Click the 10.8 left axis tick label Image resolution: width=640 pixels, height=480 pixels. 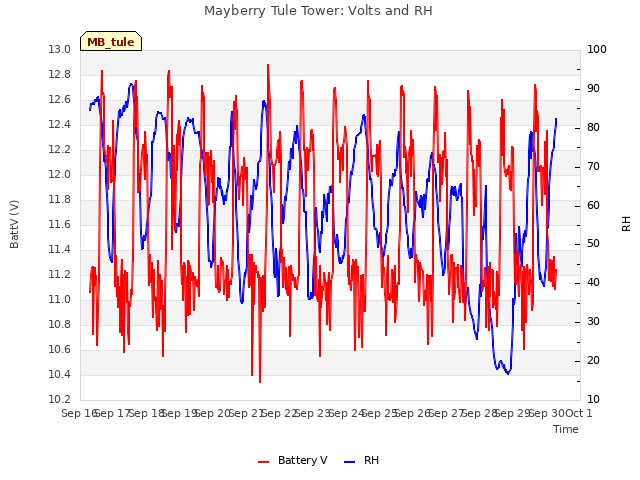(60, 324)
